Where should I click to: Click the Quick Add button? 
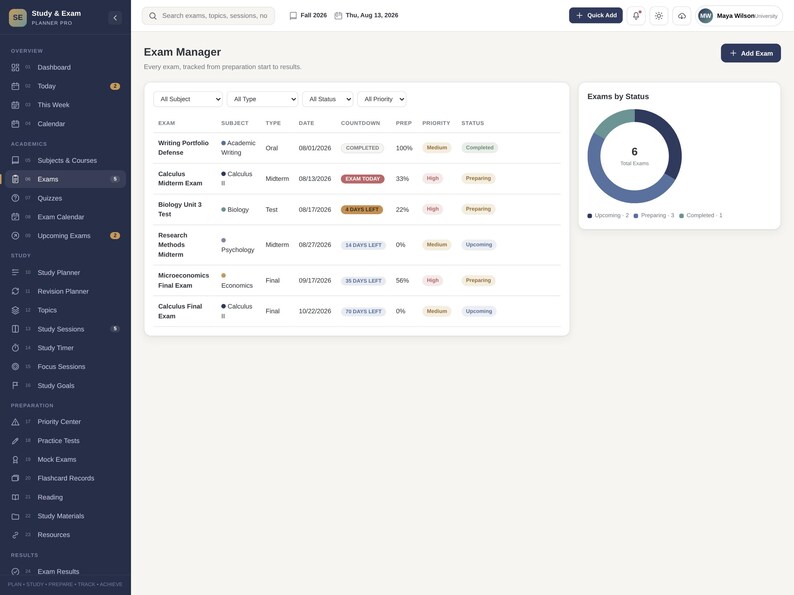(x=596, y=15)
